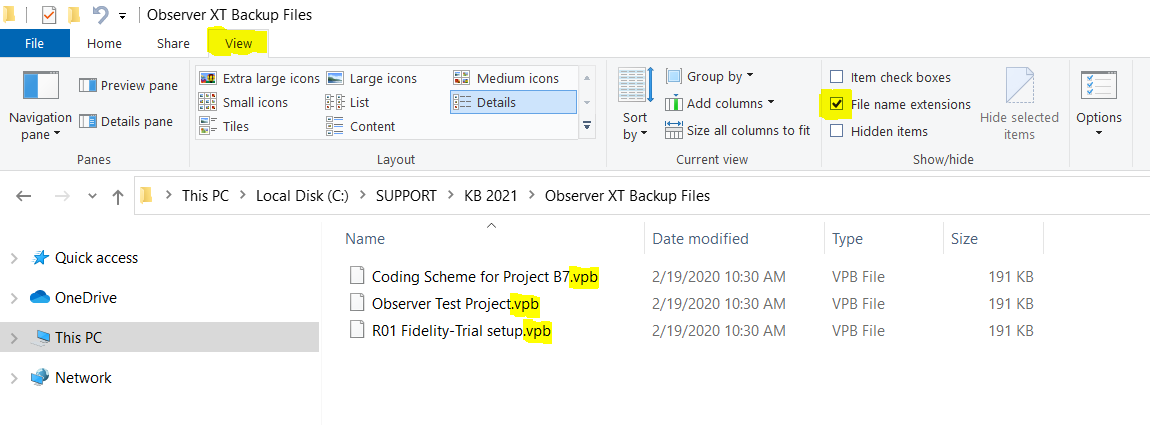The height and width of the screenshot is (425, 1150).
Task: Select the View ribbon tab
Action: click(238, 43)
